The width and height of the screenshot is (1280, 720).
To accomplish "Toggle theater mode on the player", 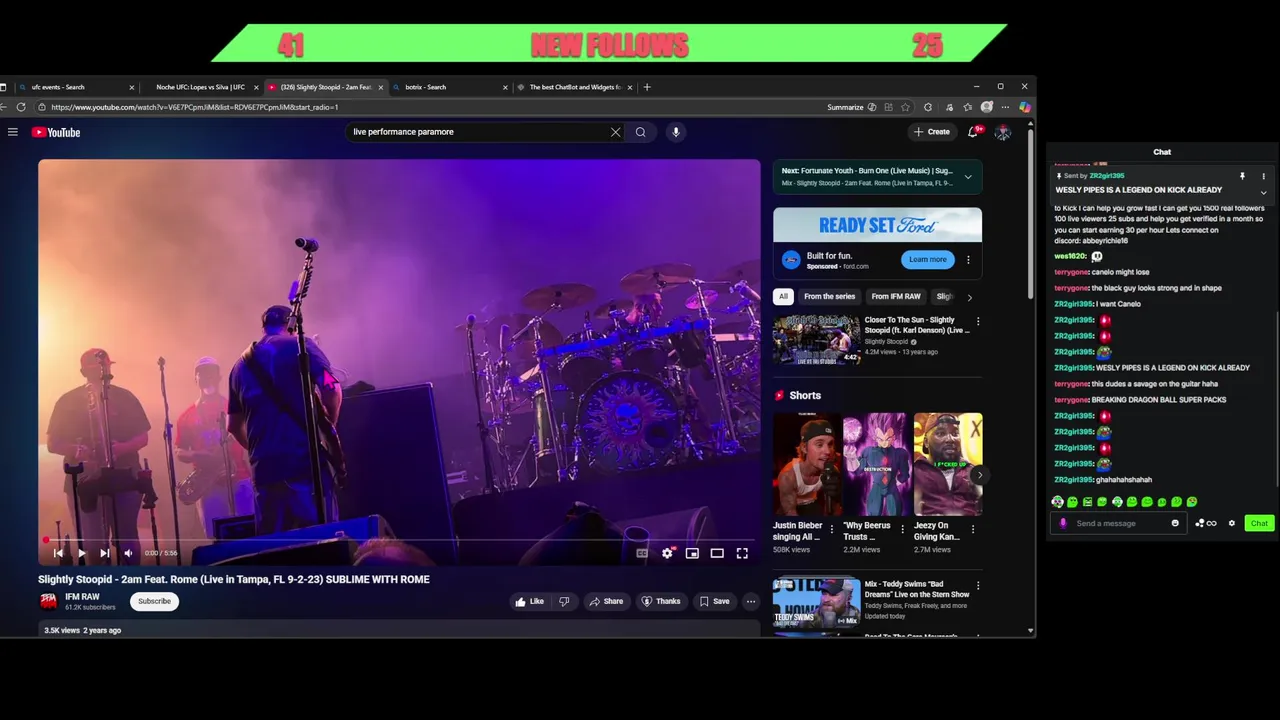I will coord(717,553).
